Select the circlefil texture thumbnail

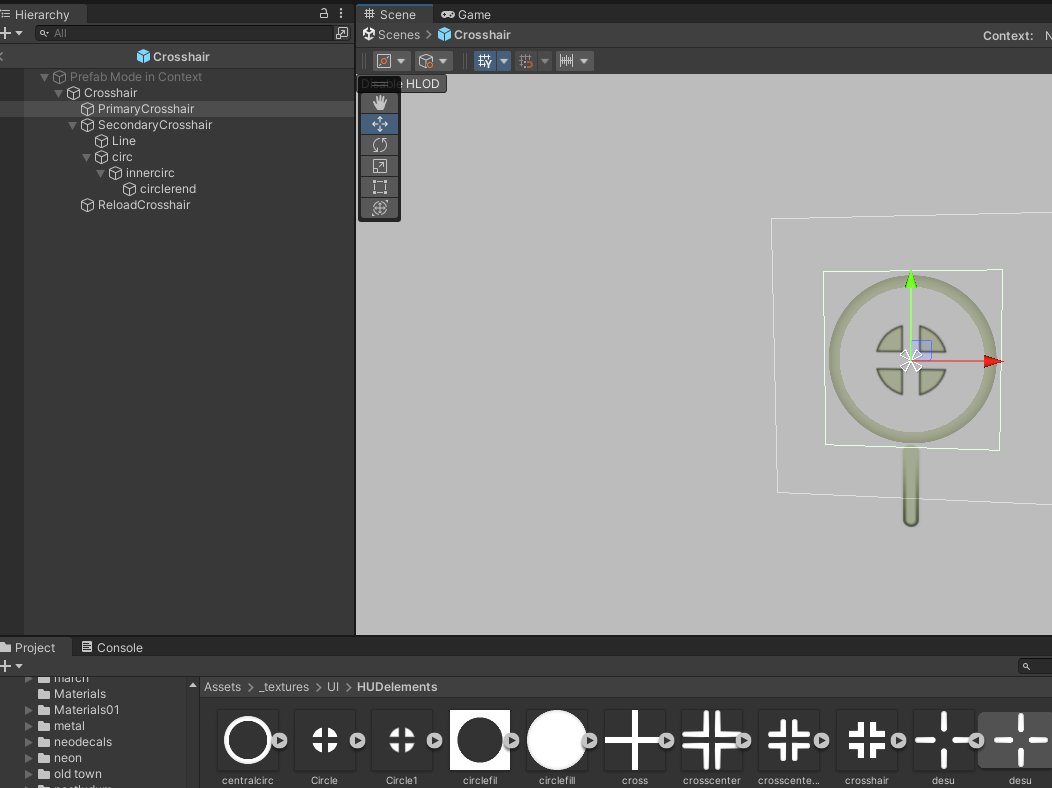coord(480,740)
